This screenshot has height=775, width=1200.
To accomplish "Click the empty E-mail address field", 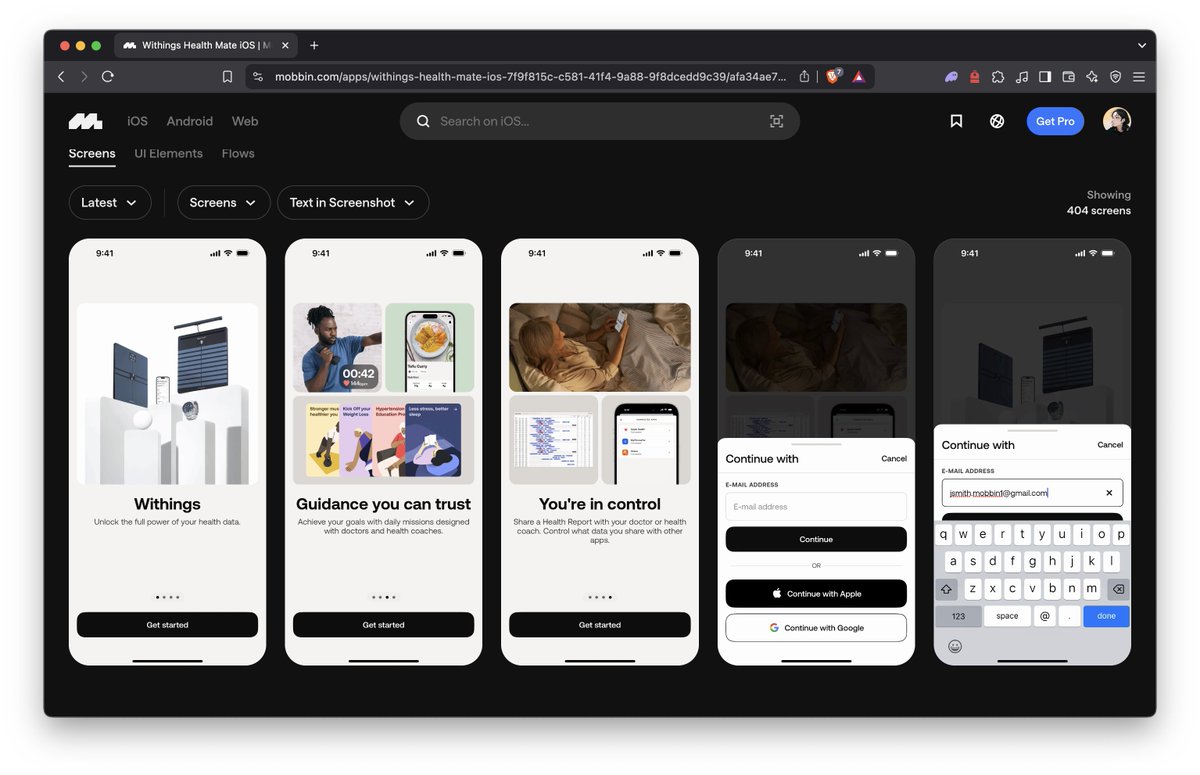I will point(816,506).
